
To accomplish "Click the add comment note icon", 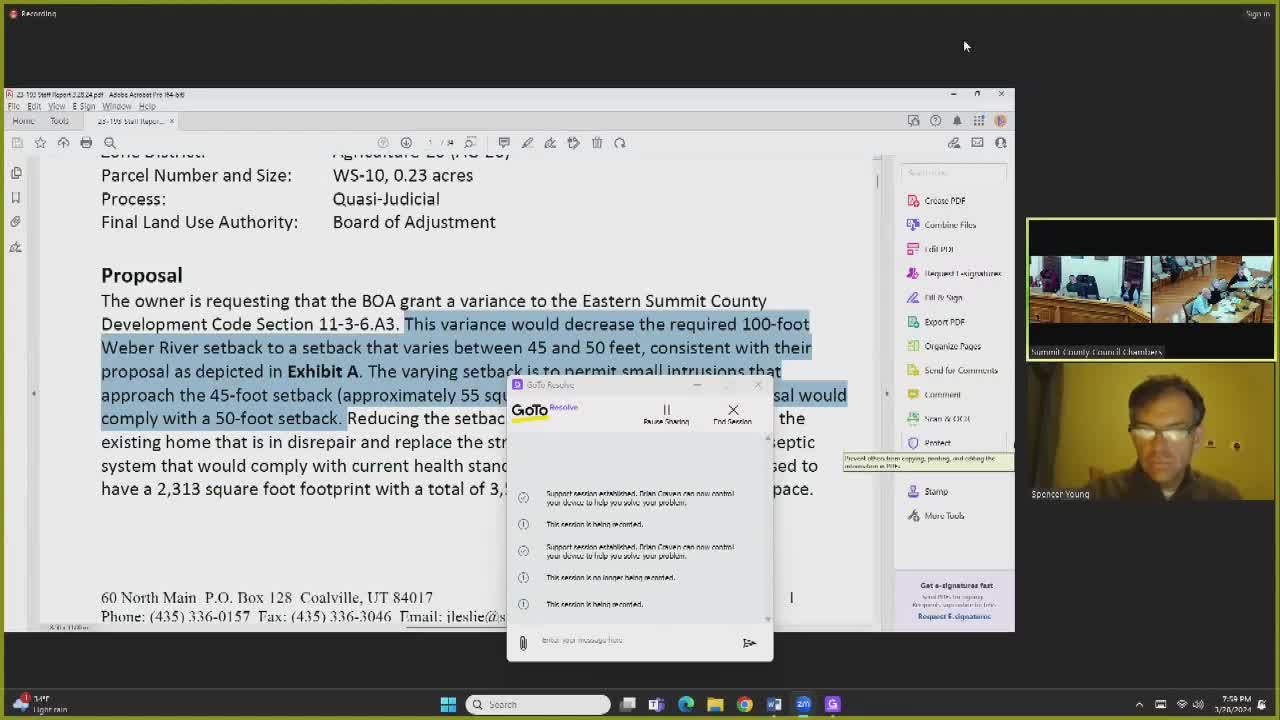I will [504, 143].
